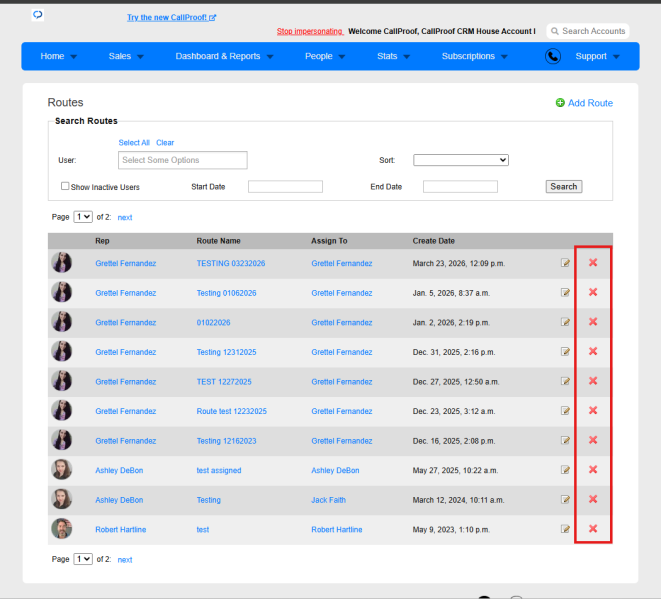
Task: Delete the 01022026 route
Action: click(x=593, y=322)
